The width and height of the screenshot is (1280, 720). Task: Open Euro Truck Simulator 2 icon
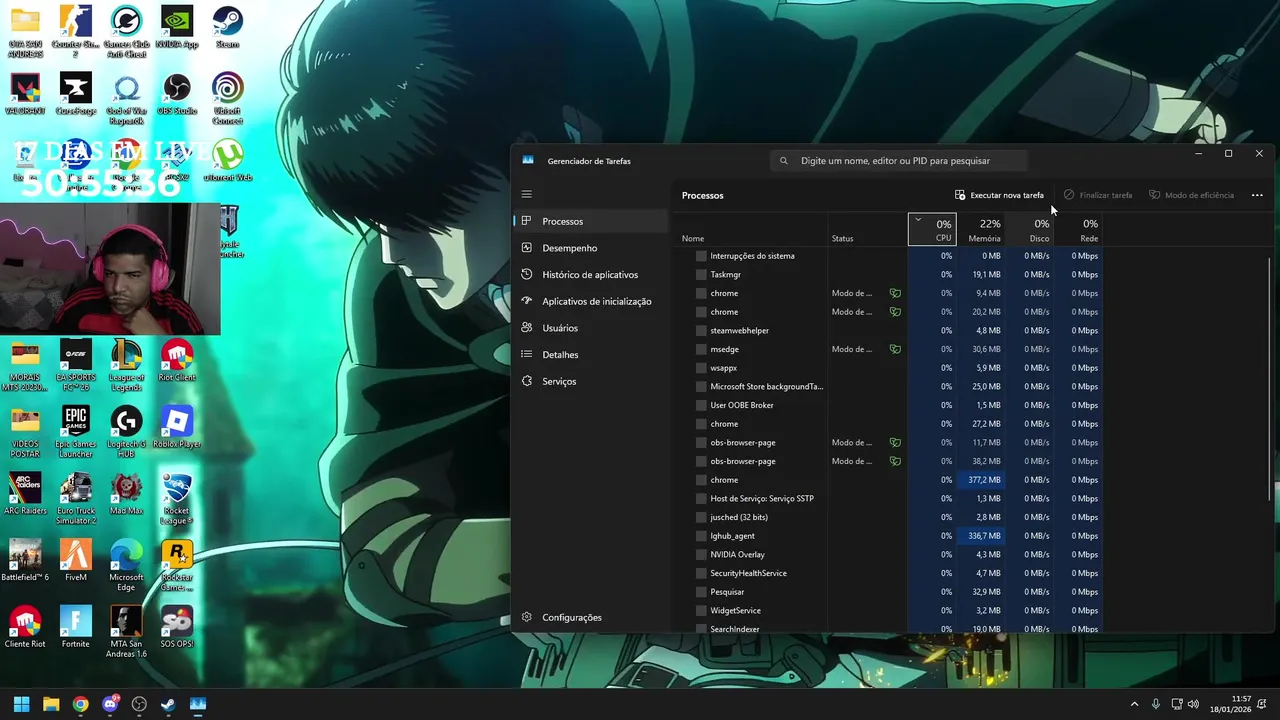pos(75,498)
